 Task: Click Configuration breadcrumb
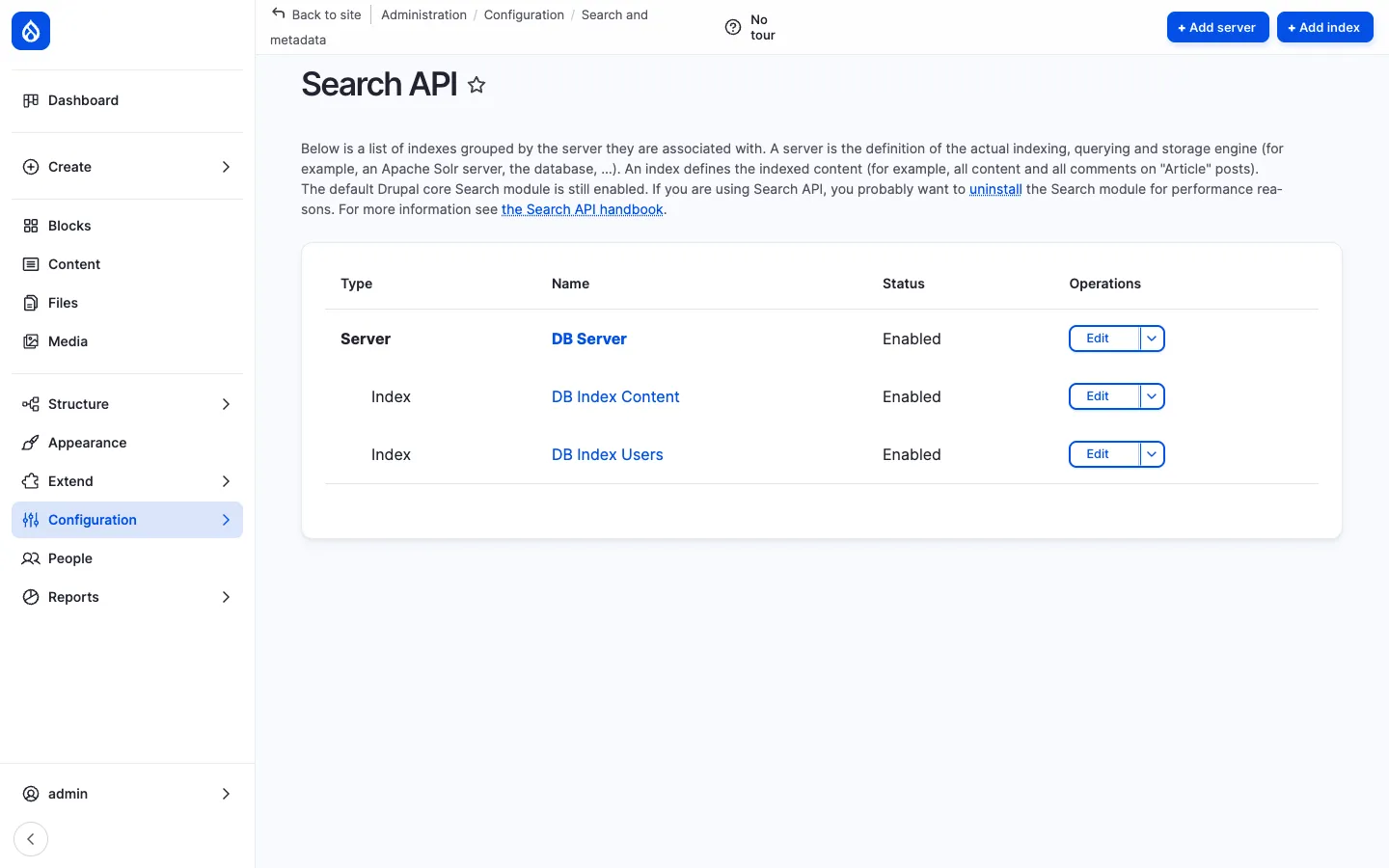click(x=524, y=14)
